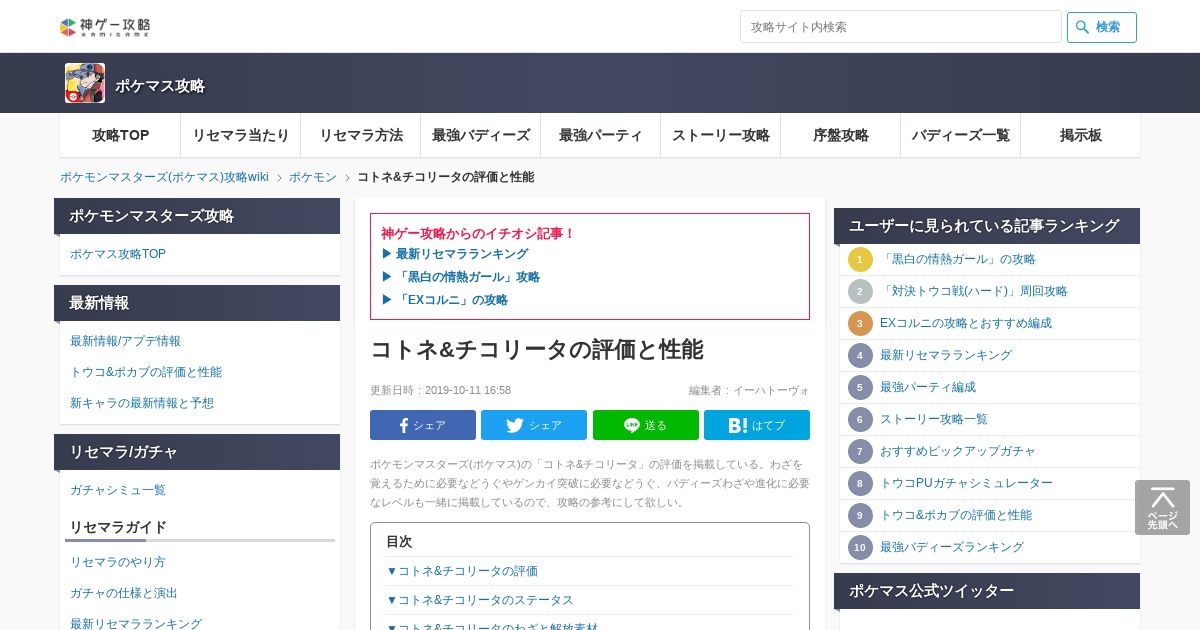Open the リセマラ当たり nav tab
1200x630 pixels.
click(x=240, y=135)
